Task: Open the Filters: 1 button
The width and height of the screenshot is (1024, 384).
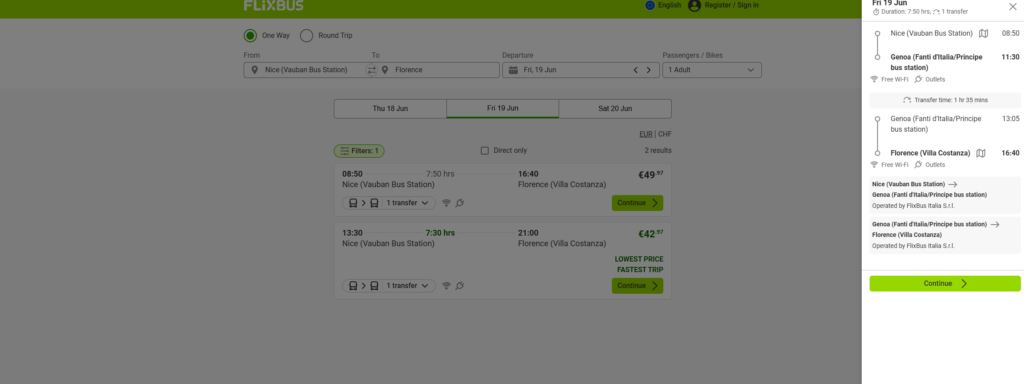Action: pos(359,151)
